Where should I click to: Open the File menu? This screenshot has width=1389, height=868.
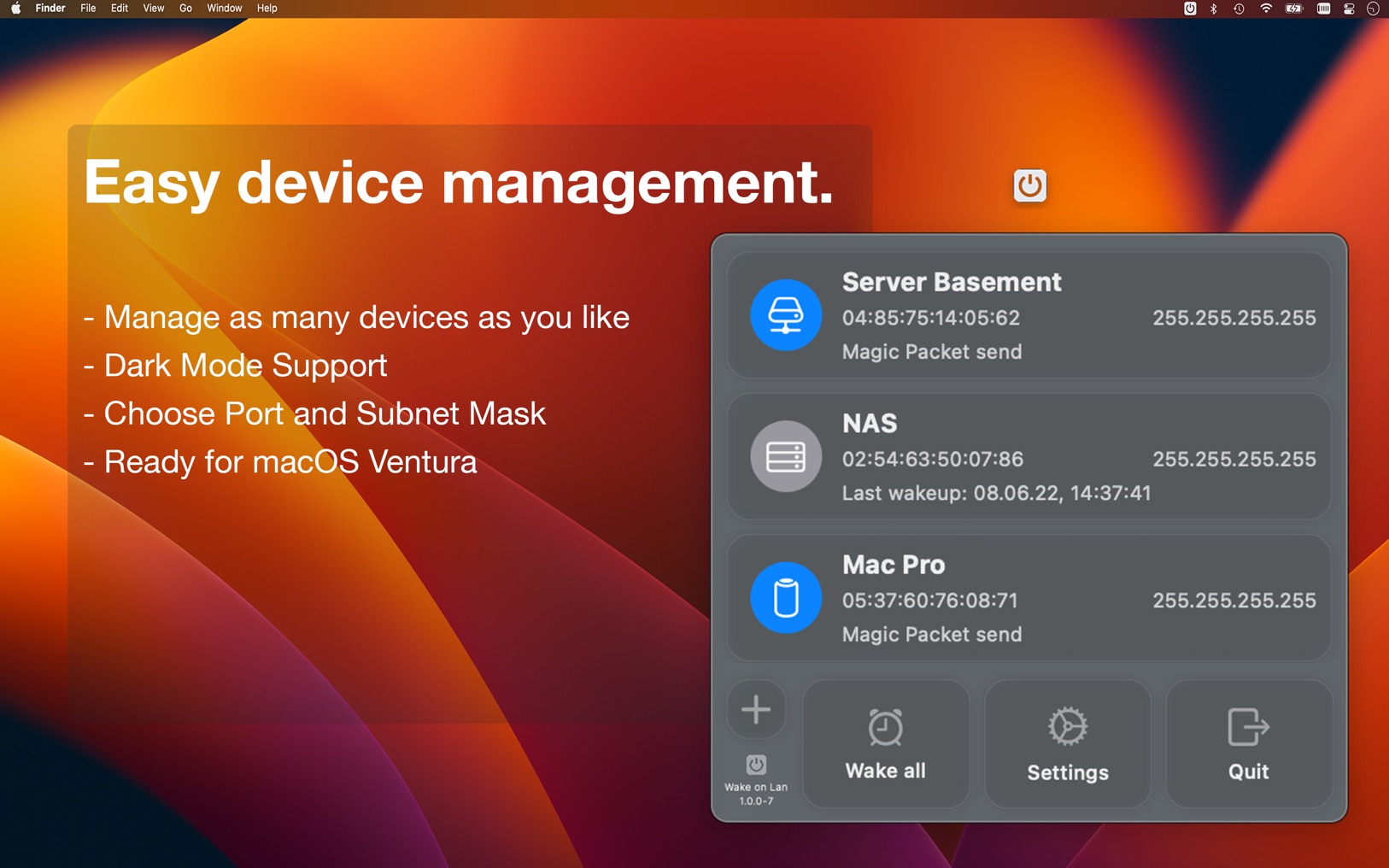click(88, 9)
